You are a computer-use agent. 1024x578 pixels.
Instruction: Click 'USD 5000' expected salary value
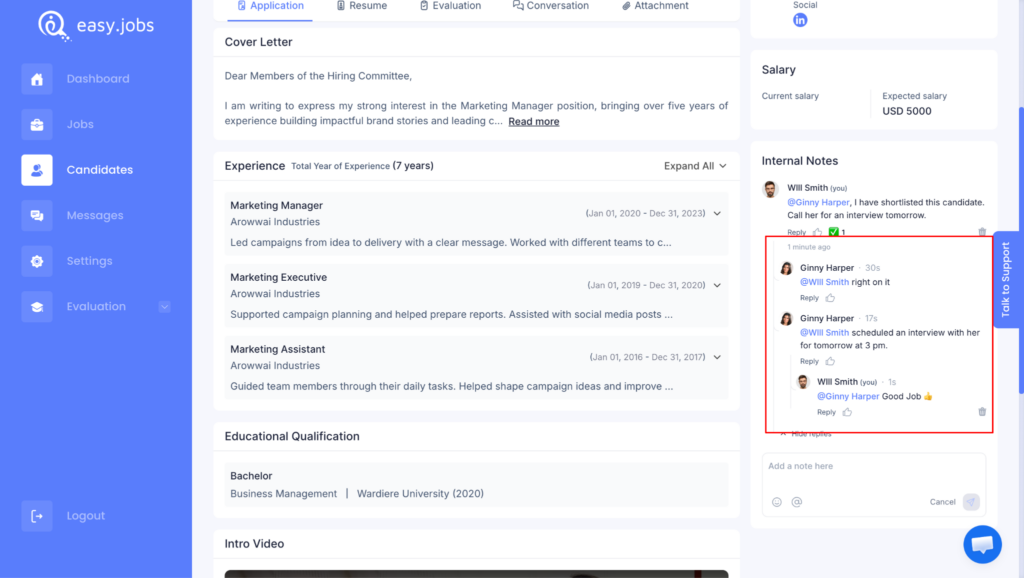906,111
